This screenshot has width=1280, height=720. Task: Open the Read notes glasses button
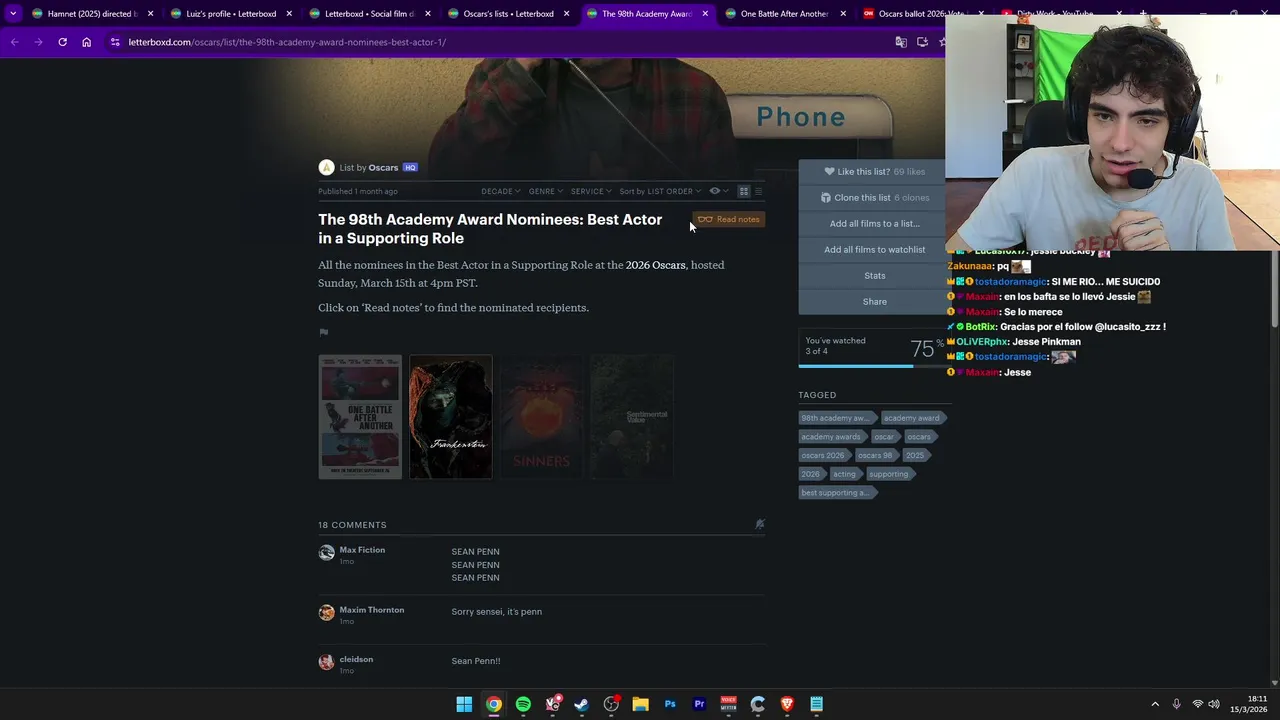[728, 219]
